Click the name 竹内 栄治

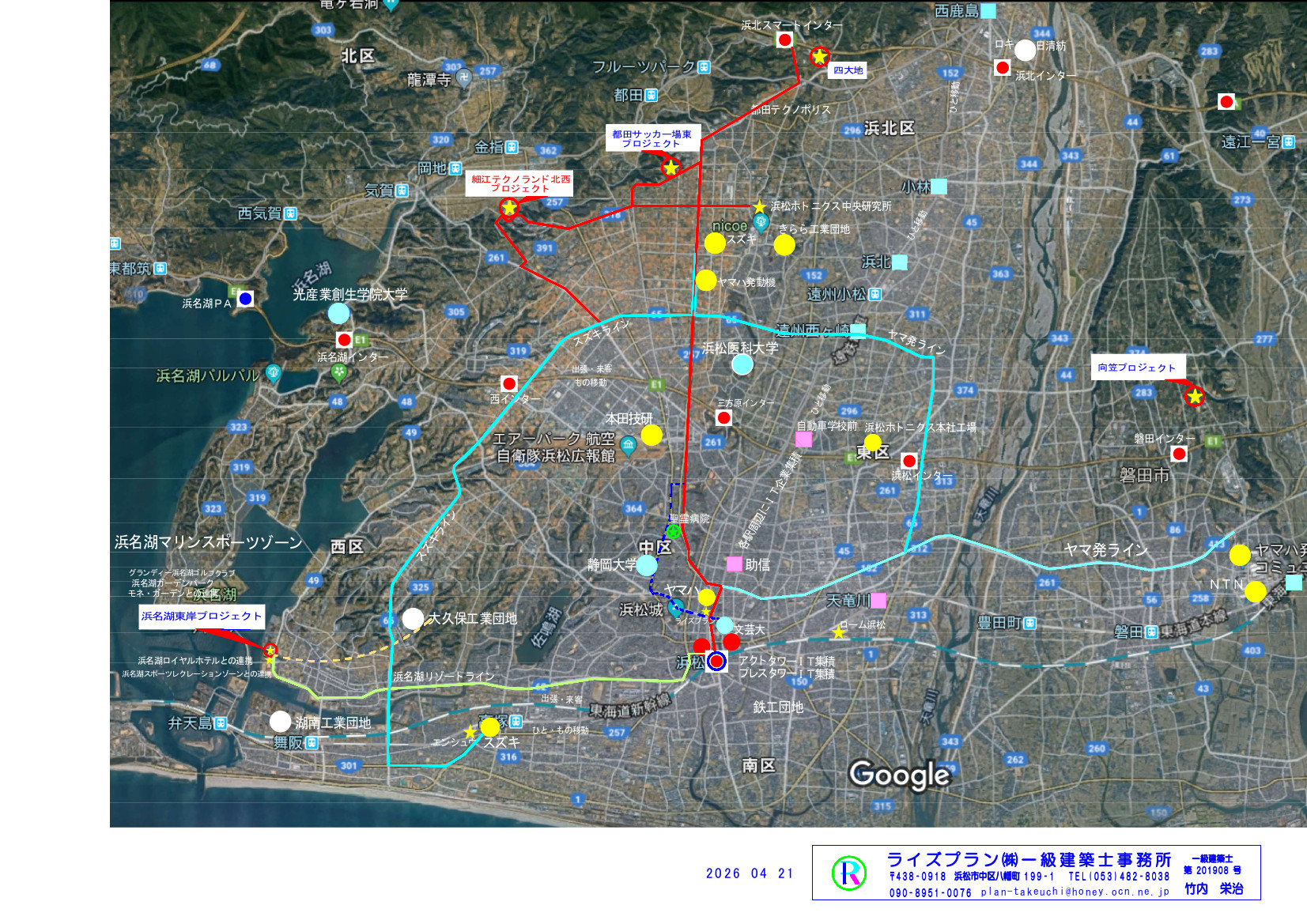click(1214, 889)
